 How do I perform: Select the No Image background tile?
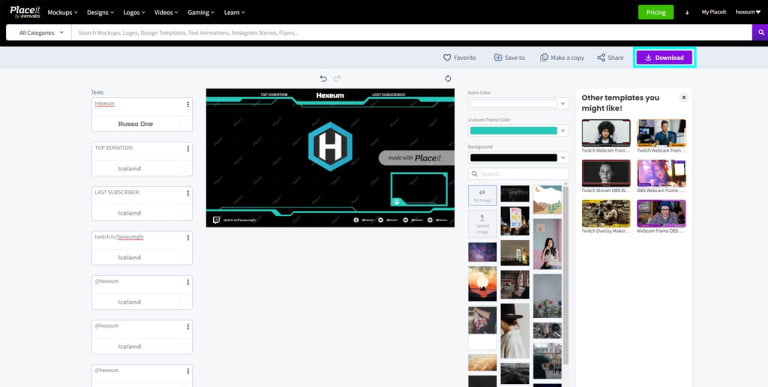[482, 195]
